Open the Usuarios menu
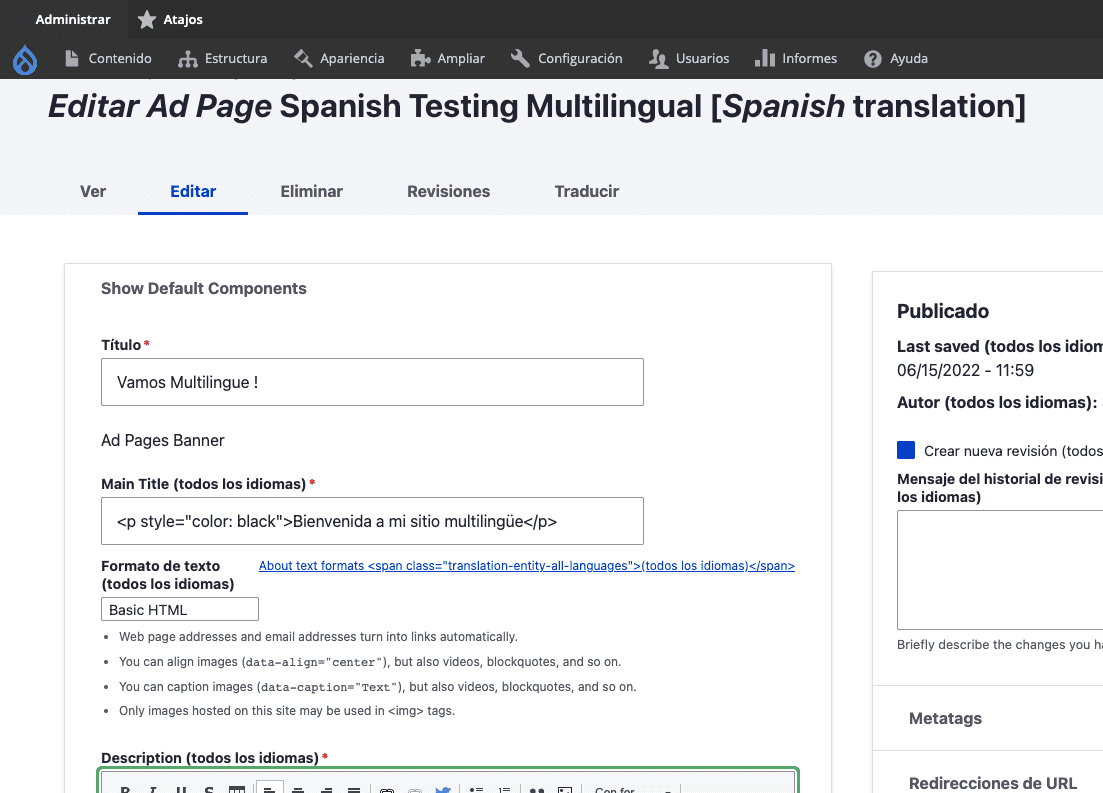Image resolution: width=1103 pixels, height=793 pixels. click(689, 59)
